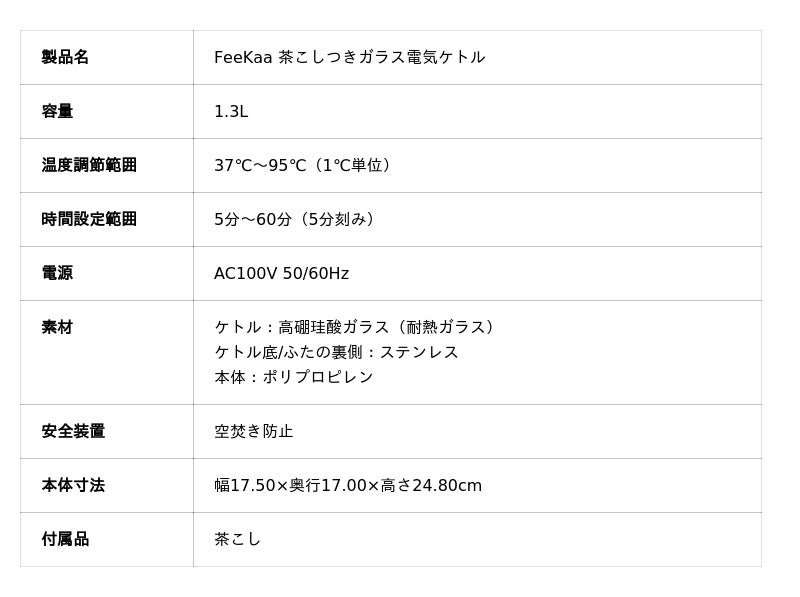800x597 pixels.
Task: Select the 本体寸法 label cell
Action: 73,485
